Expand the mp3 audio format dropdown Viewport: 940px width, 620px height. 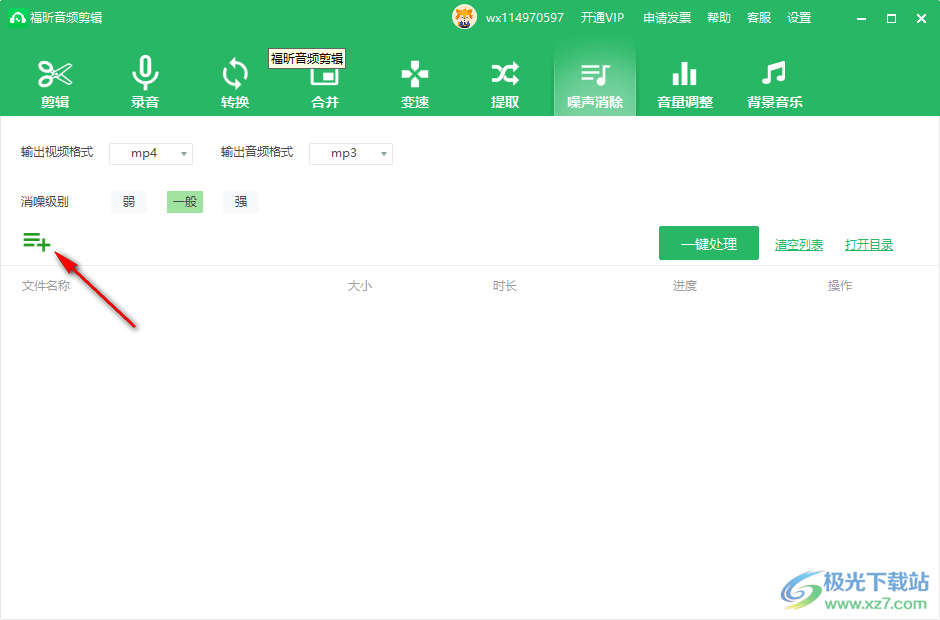pos(351,154)
